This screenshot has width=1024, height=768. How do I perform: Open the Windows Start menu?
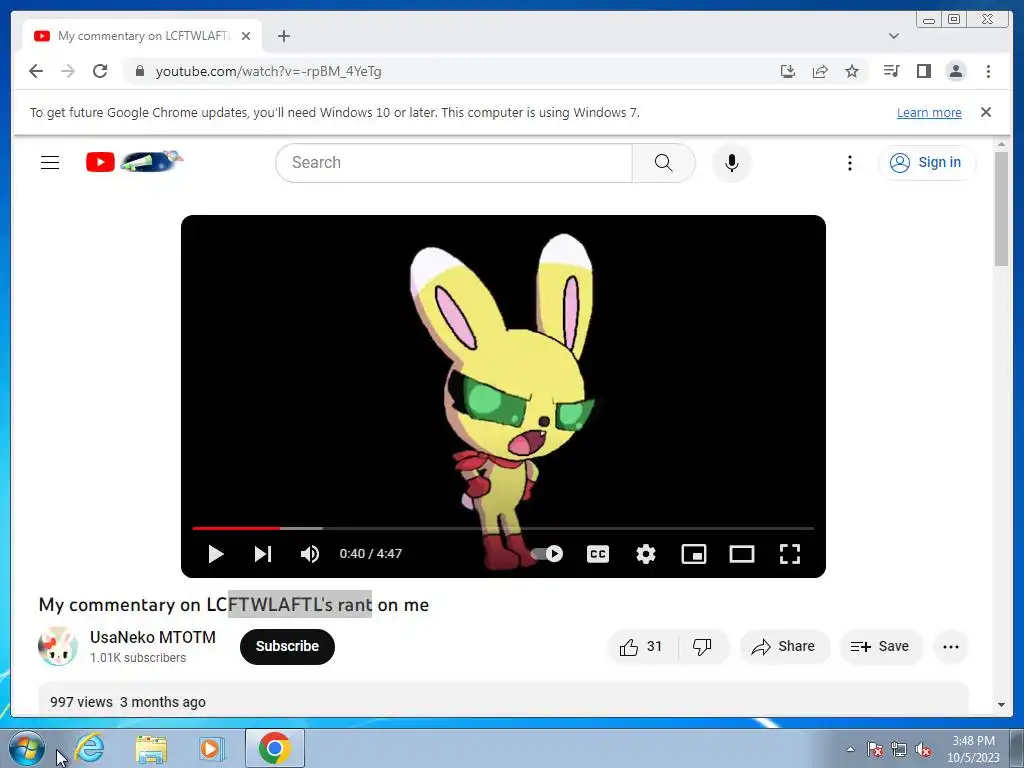pyautogui.click(x=26, y=748)
